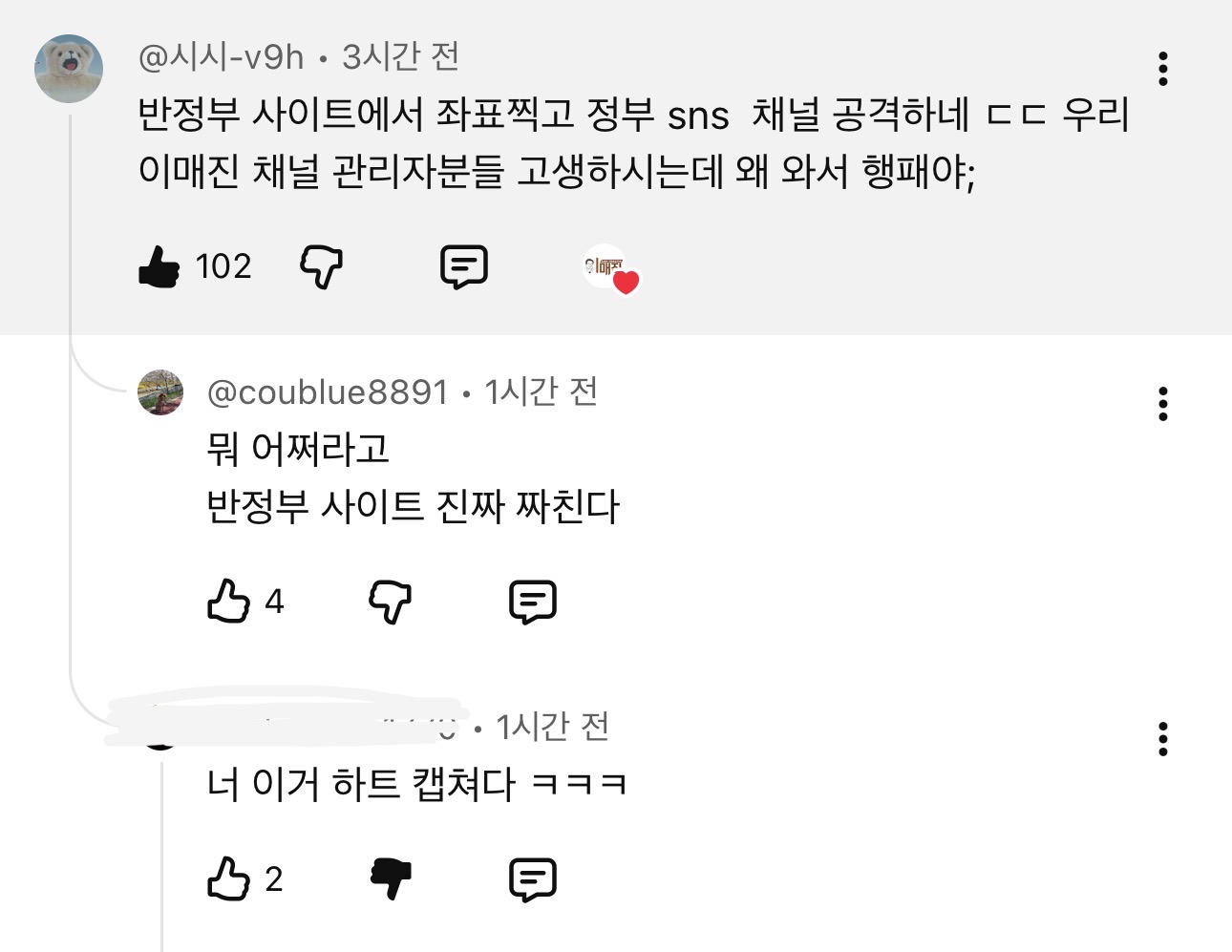This screenshot has width=1232, height=952.
Task: Reply to @coublue8891 comment
Action: pyautogui.click(x=533, y=602)
